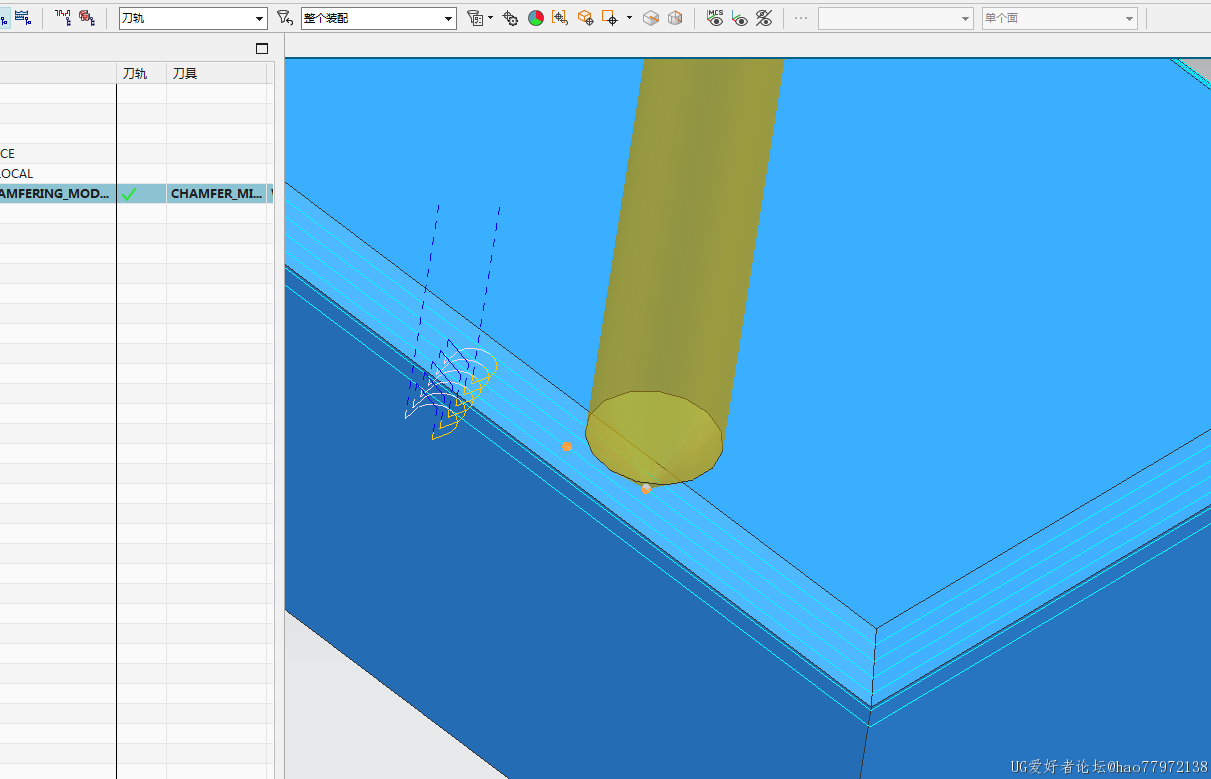Click the red-green color filter circle
The image size is (1211, 779).
tap(536, 18)
